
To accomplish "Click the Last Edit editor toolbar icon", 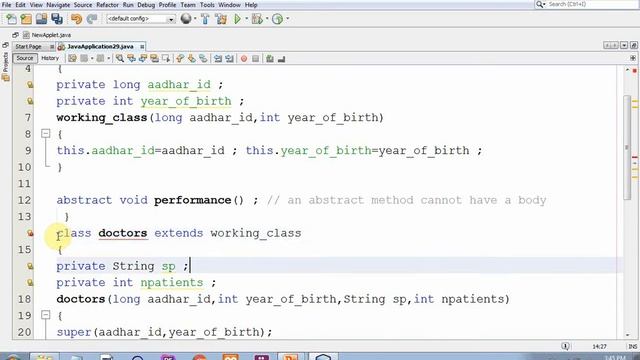I will pos(72,59).
